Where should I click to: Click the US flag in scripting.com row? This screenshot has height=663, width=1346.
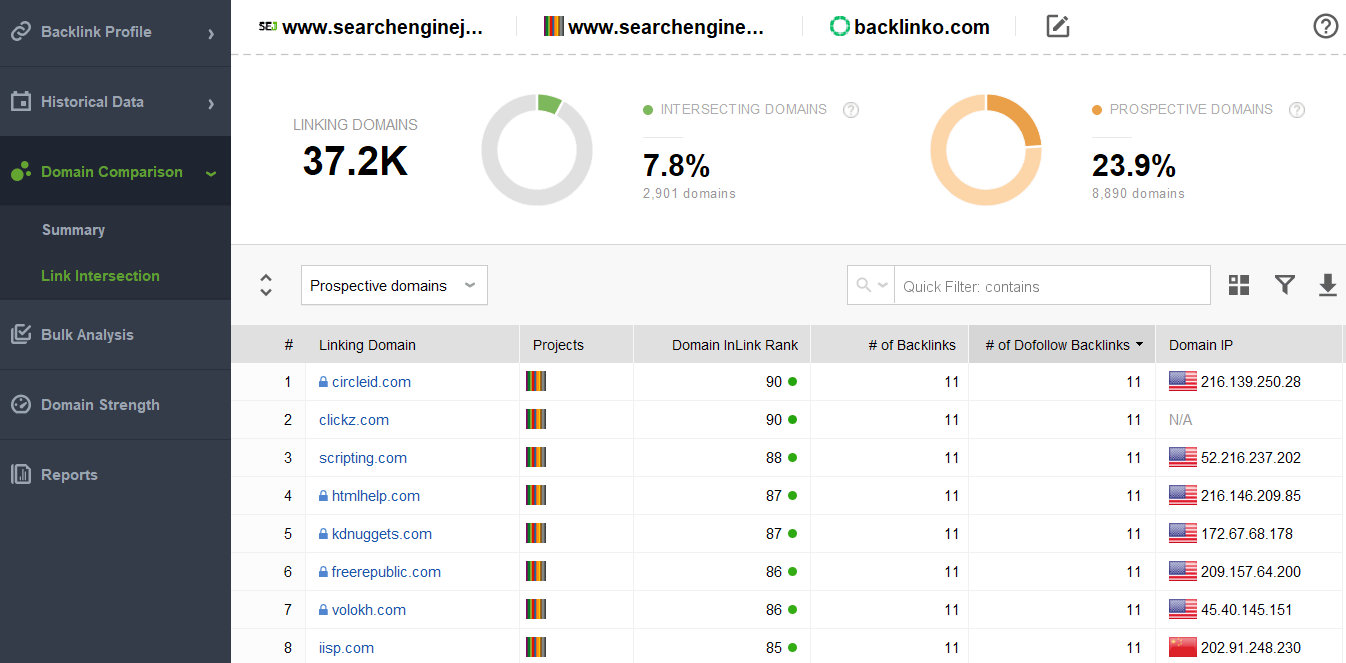pyautogui.click(x=1183, y=458)
